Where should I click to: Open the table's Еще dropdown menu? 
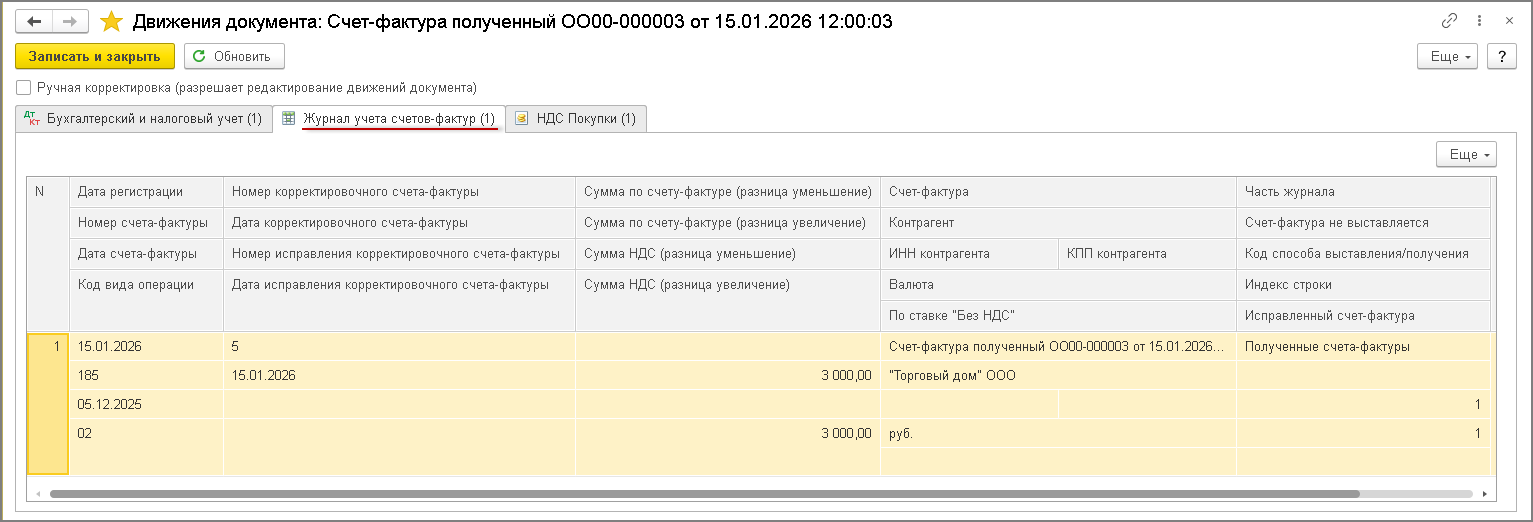point(1466,154)
